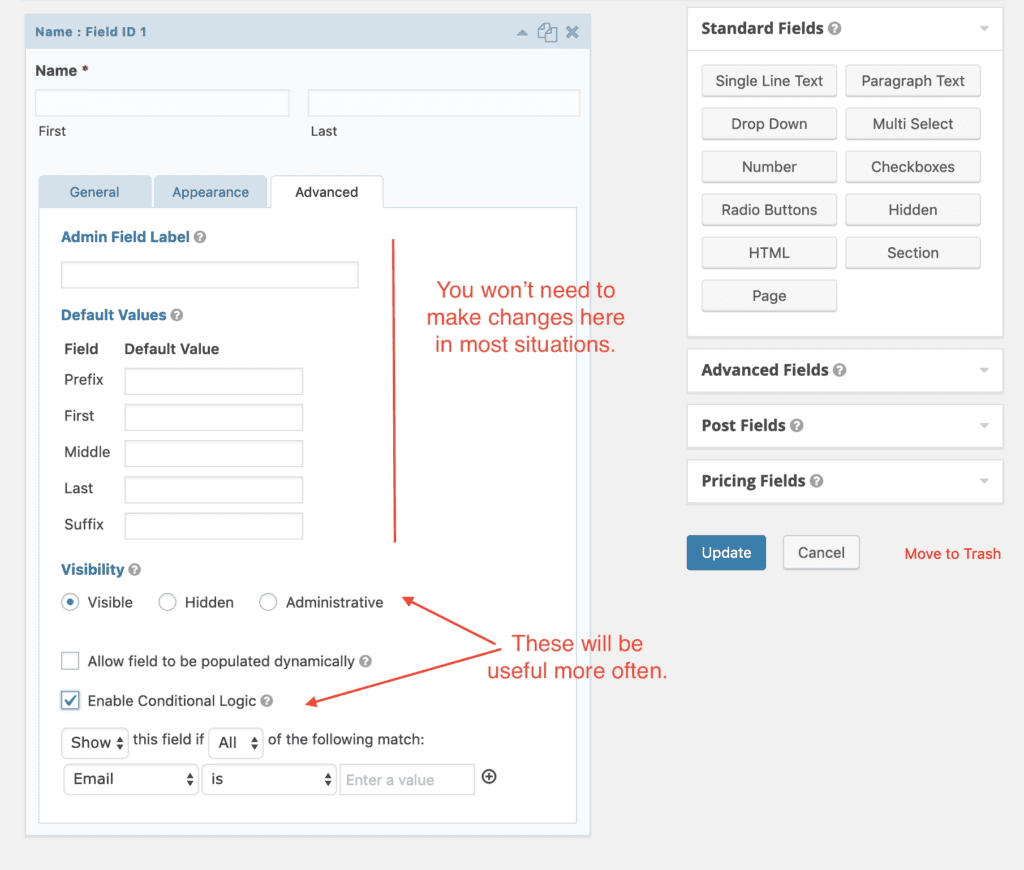This screenshot has height=870, width=1024.
Task: Add a Number field
Action: pyautogui.click(x=769, y=167)
